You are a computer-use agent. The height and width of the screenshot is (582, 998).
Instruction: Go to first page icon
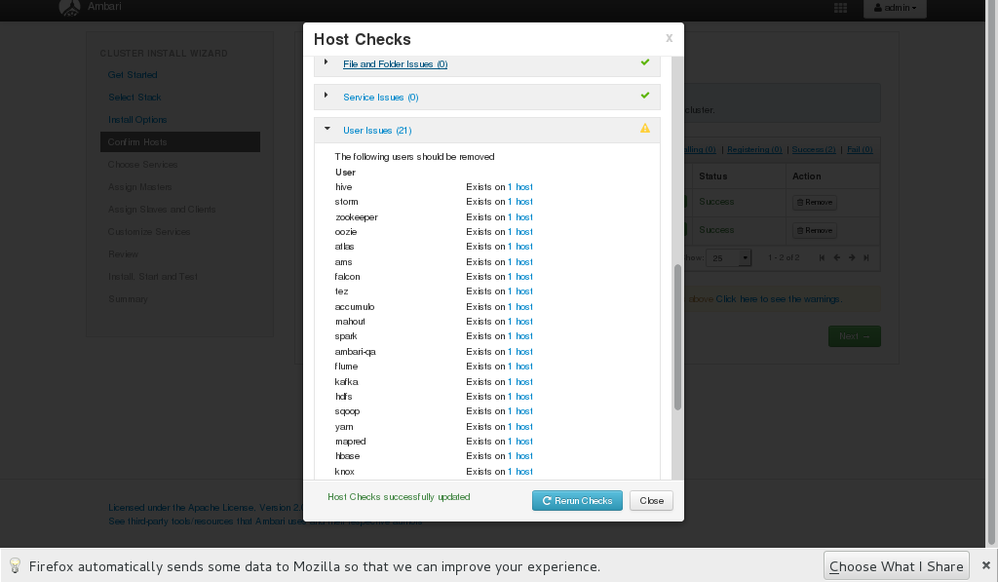point(822,258)
